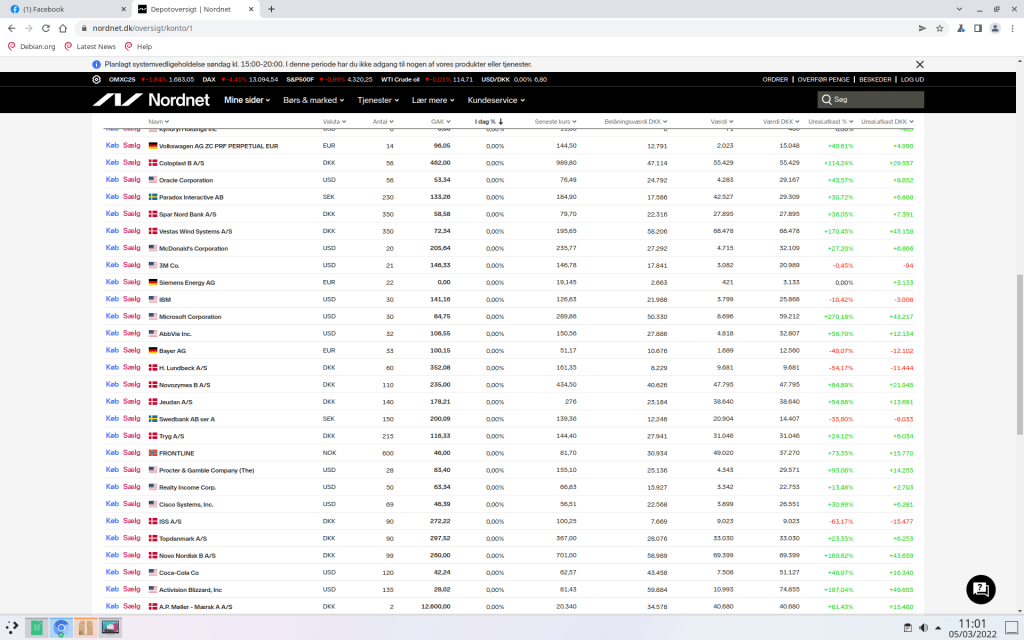The image size is (1024, 640).
Task: Open Chrome side panel icon
Action: [x=978, y=28]
